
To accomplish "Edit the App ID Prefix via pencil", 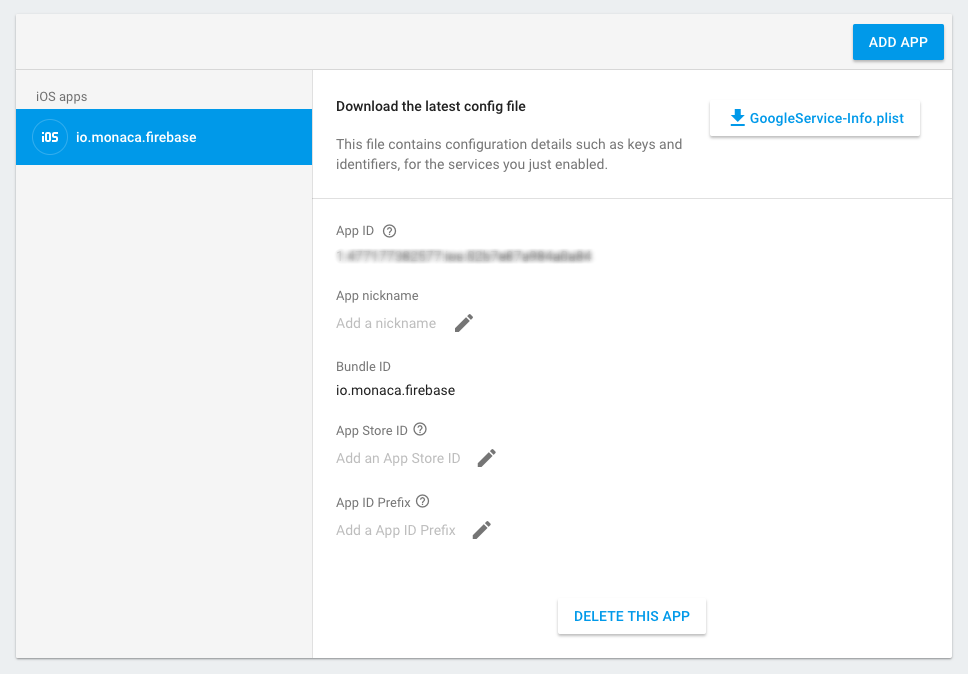I will (482, 530).
